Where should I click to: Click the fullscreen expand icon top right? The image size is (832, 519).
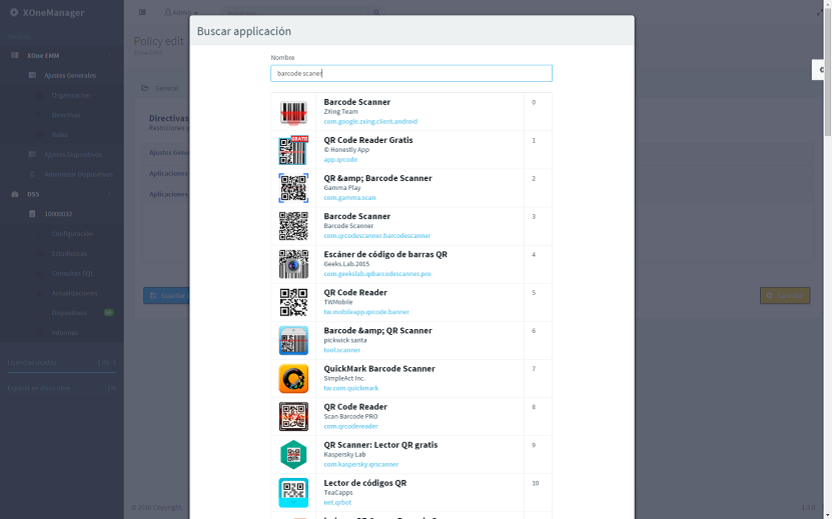819,12
